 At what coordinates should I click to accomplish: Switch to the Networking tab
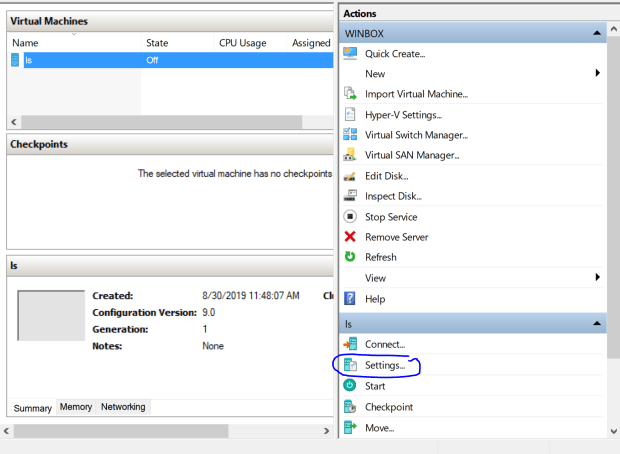123,407
